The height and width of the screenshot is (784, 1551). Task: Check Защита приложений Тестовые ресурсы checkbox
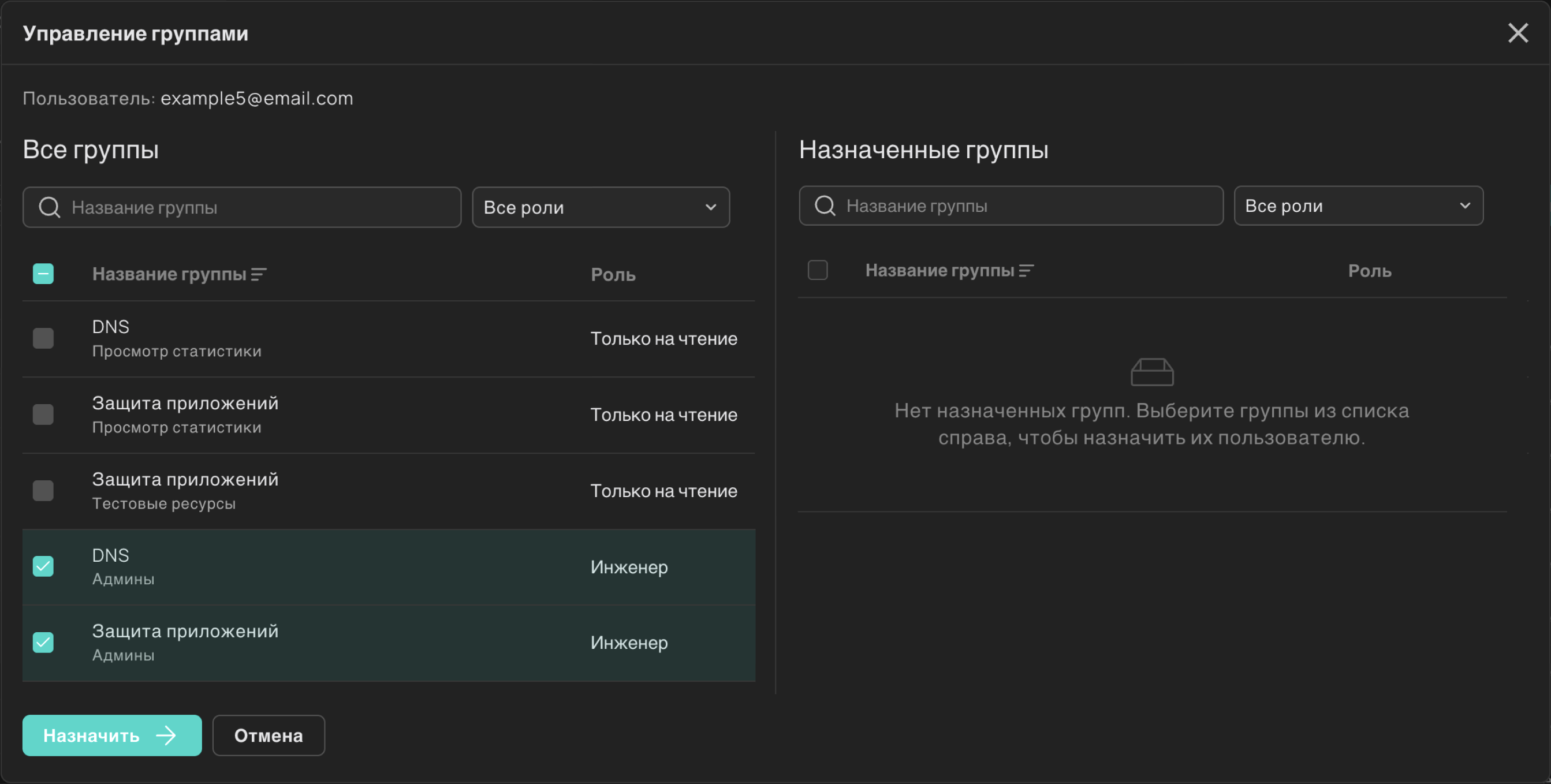[x=43, y=491]
